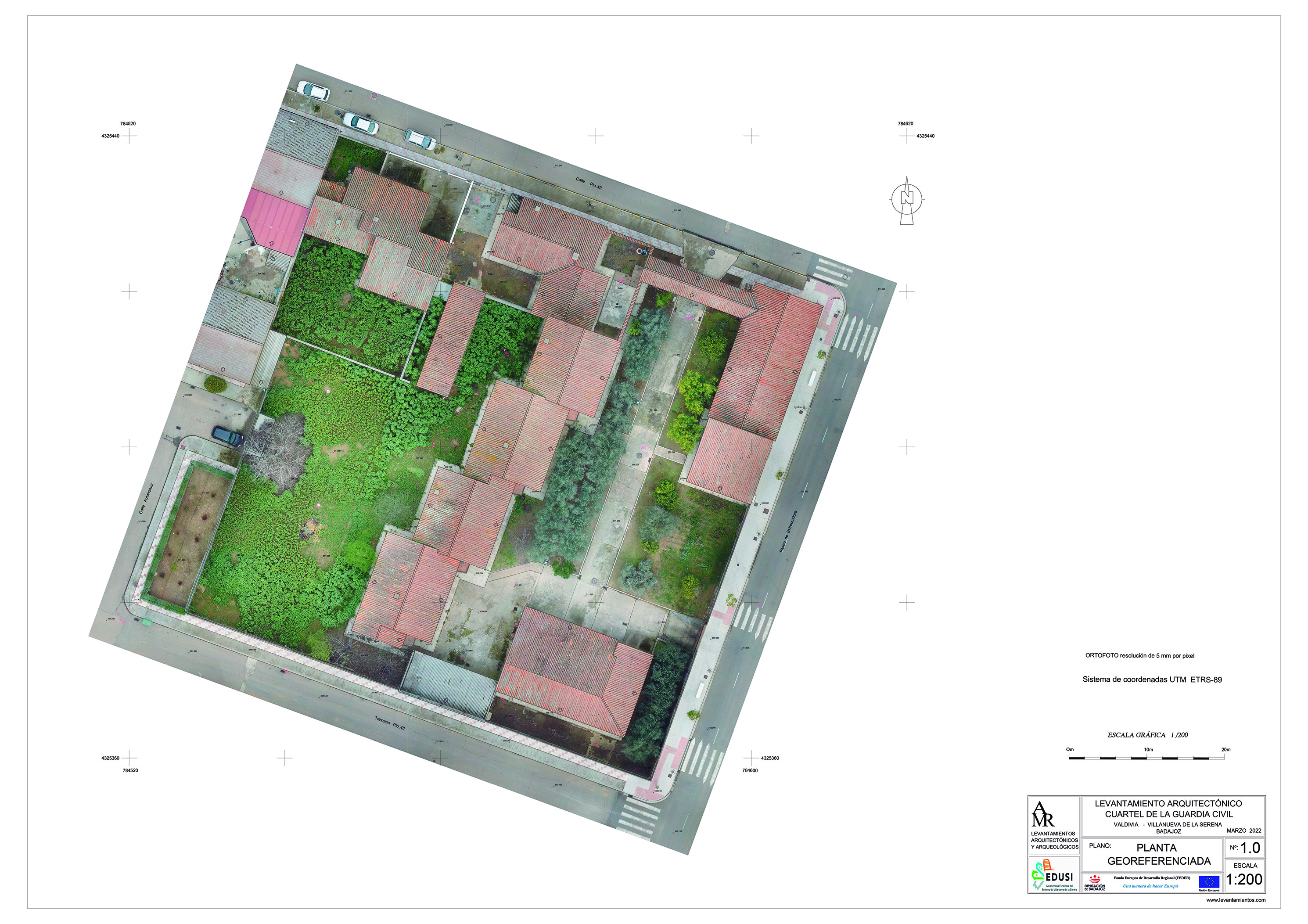The image size is (1308, 924).
Task: Click the pink-roofed building at the left
Action: click(x=275, y=221)
